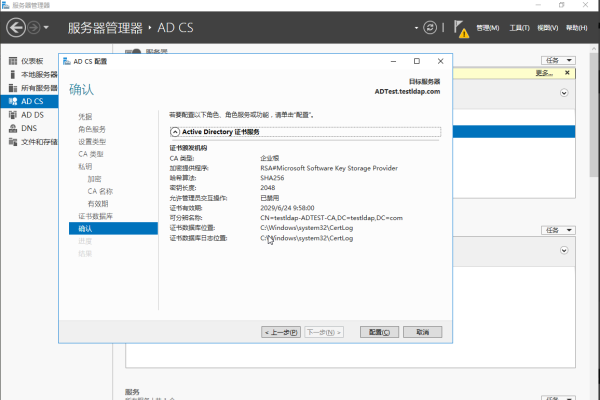Click the AD DS sidebar icon
This screenshot has width=600, height=400.
[x=11, y=115]
